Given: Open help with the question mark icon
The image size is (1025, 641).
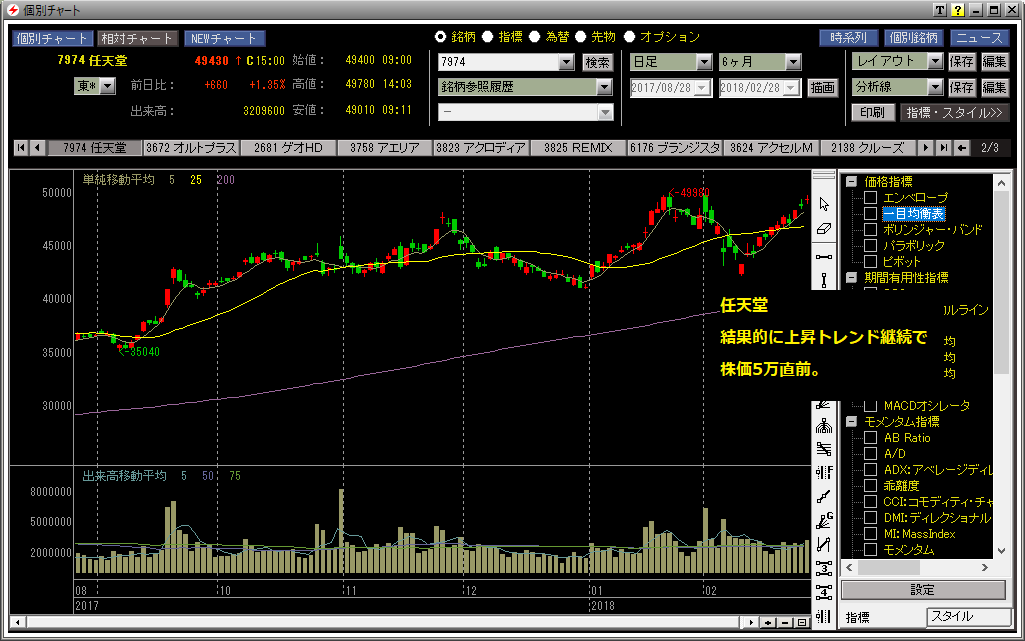Looking at the screenshot, I should coord(958,10).
